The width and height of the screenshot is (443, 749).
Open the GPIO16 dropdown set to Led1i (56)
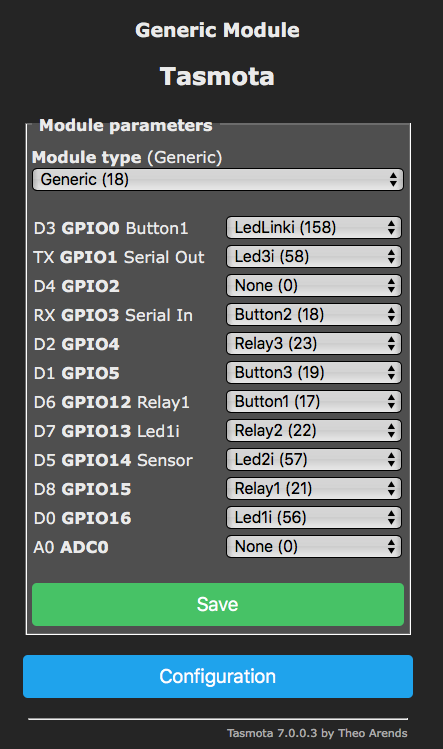point(313,517)
